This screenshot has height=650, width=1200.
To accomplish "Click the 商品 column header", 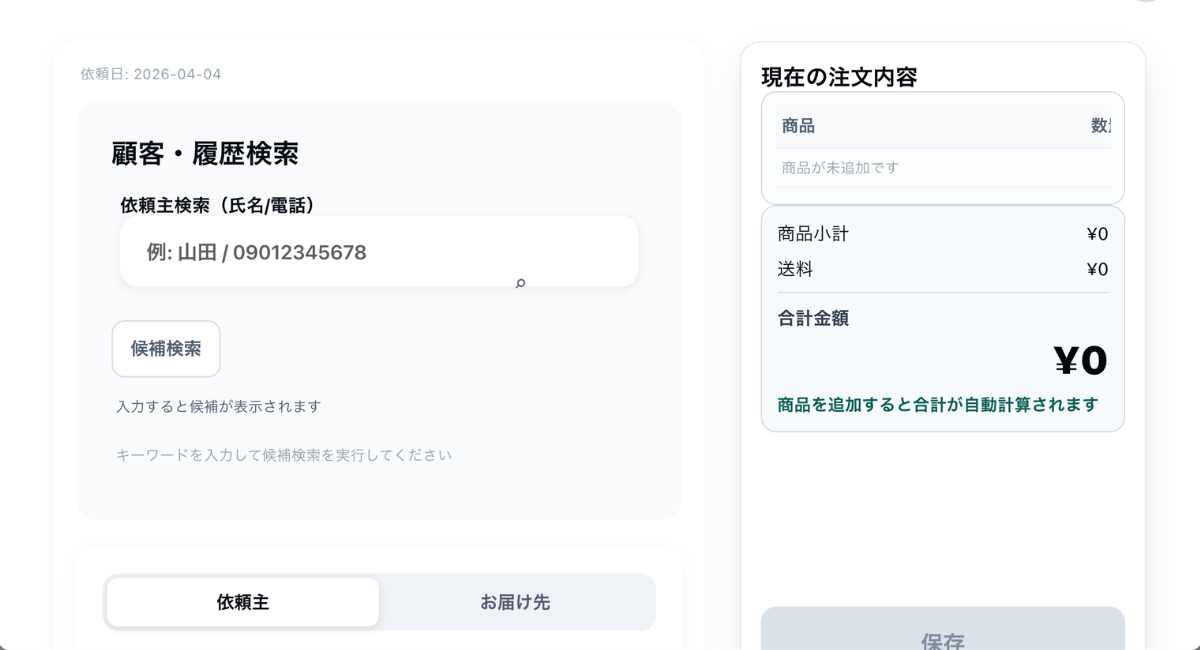I will pos(798,126).
